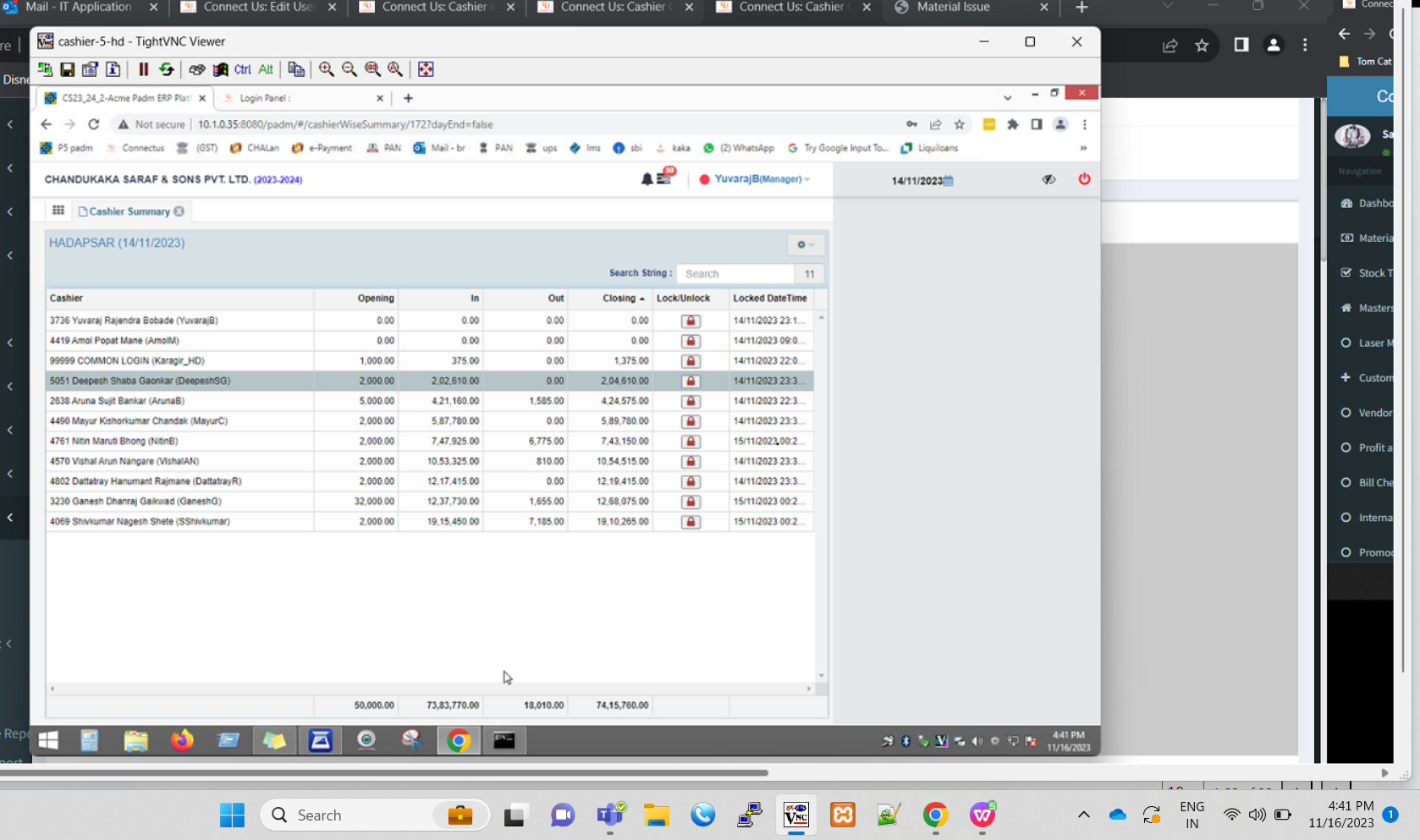Click Zoom 100% magnifier in TightVNC toolbar
The width and height of the screenshot is (1420, 840).
pos(372,69)
